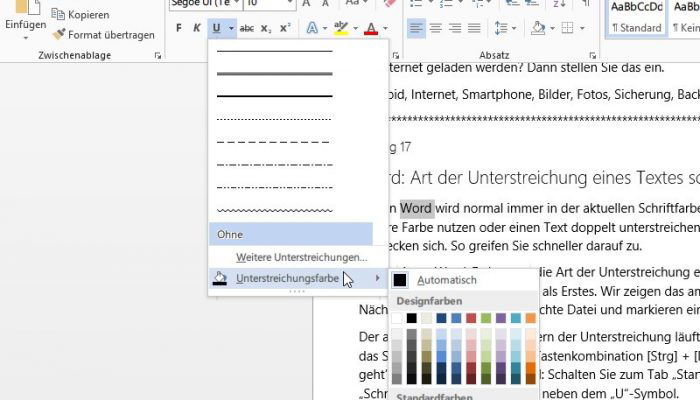
Task: Collapse the underline style dropdown arrow
Action: (x=231, y=28)
